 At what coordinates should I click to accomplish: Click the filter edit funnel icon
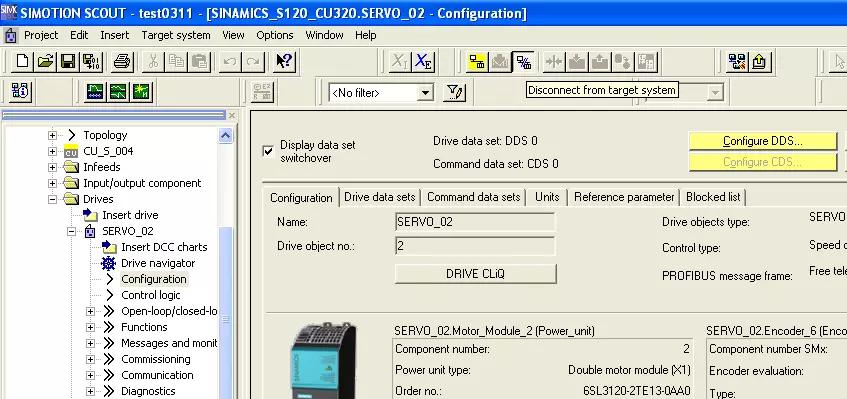(454, 92)
